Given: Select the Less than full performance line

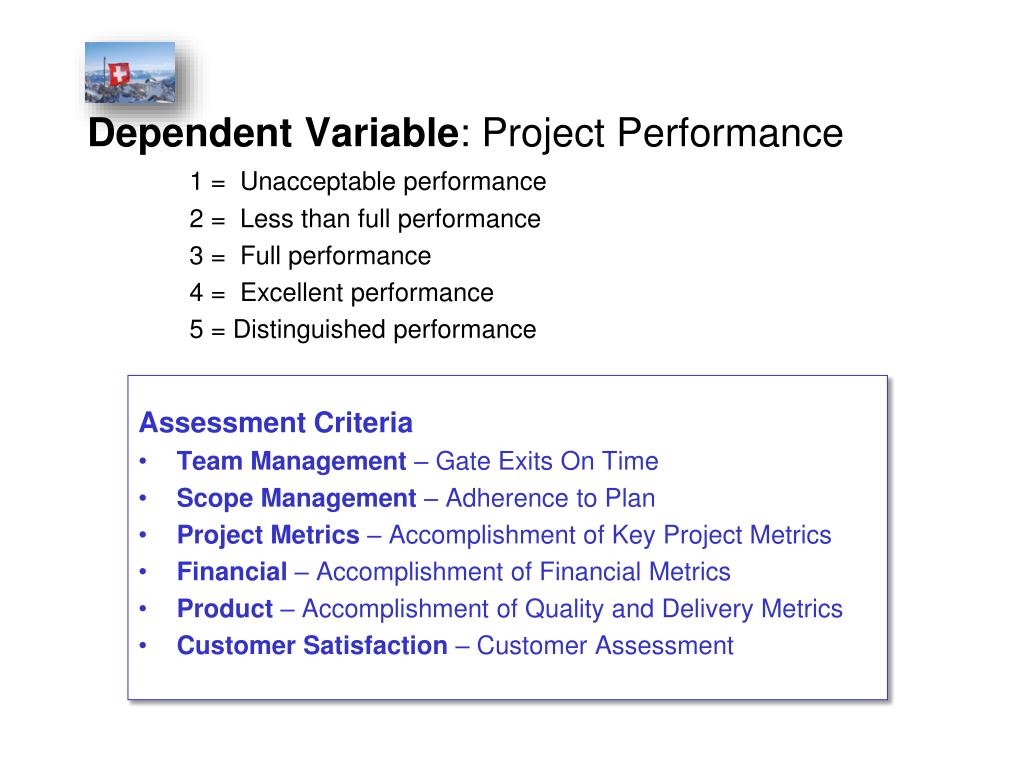Looking at the screenshot, I should 365,219.
